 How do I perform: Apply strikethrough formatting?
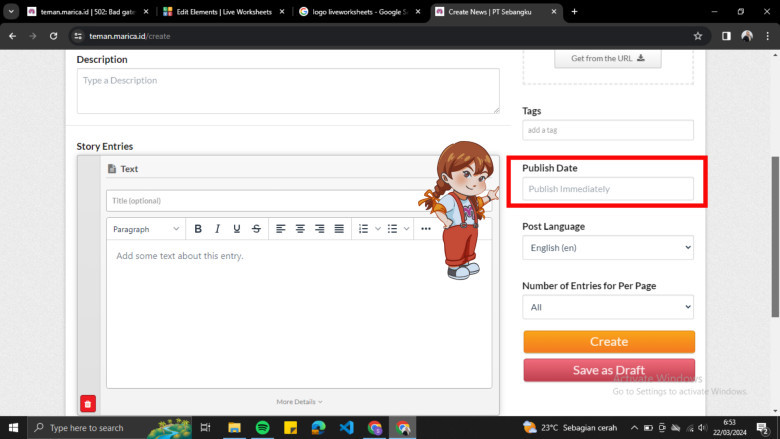pos(257,229)
